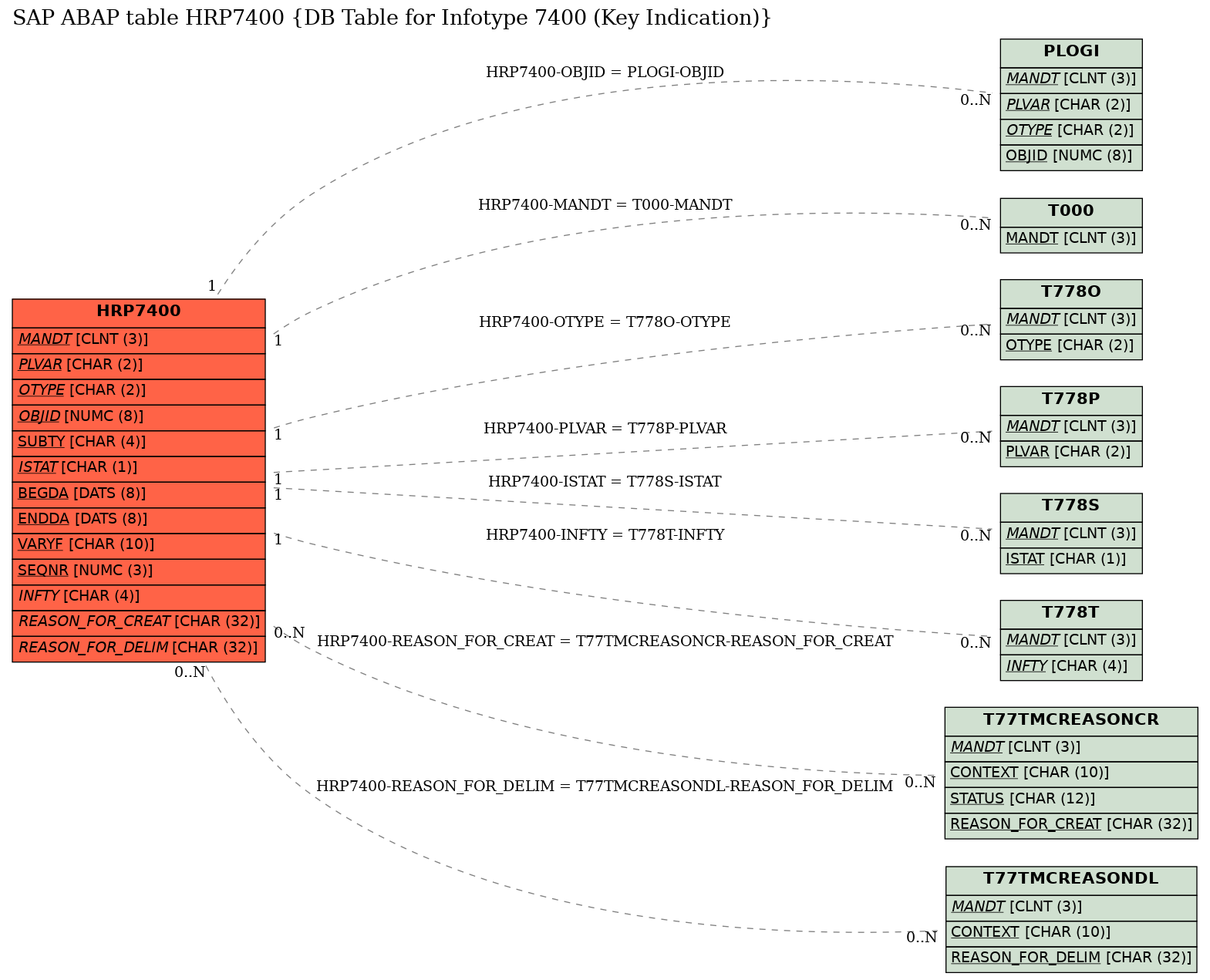The height and width of the screenshot is (980, 1210).
Task: Click the ENDDA [DATS (8)] field
Action: point(139,520)
